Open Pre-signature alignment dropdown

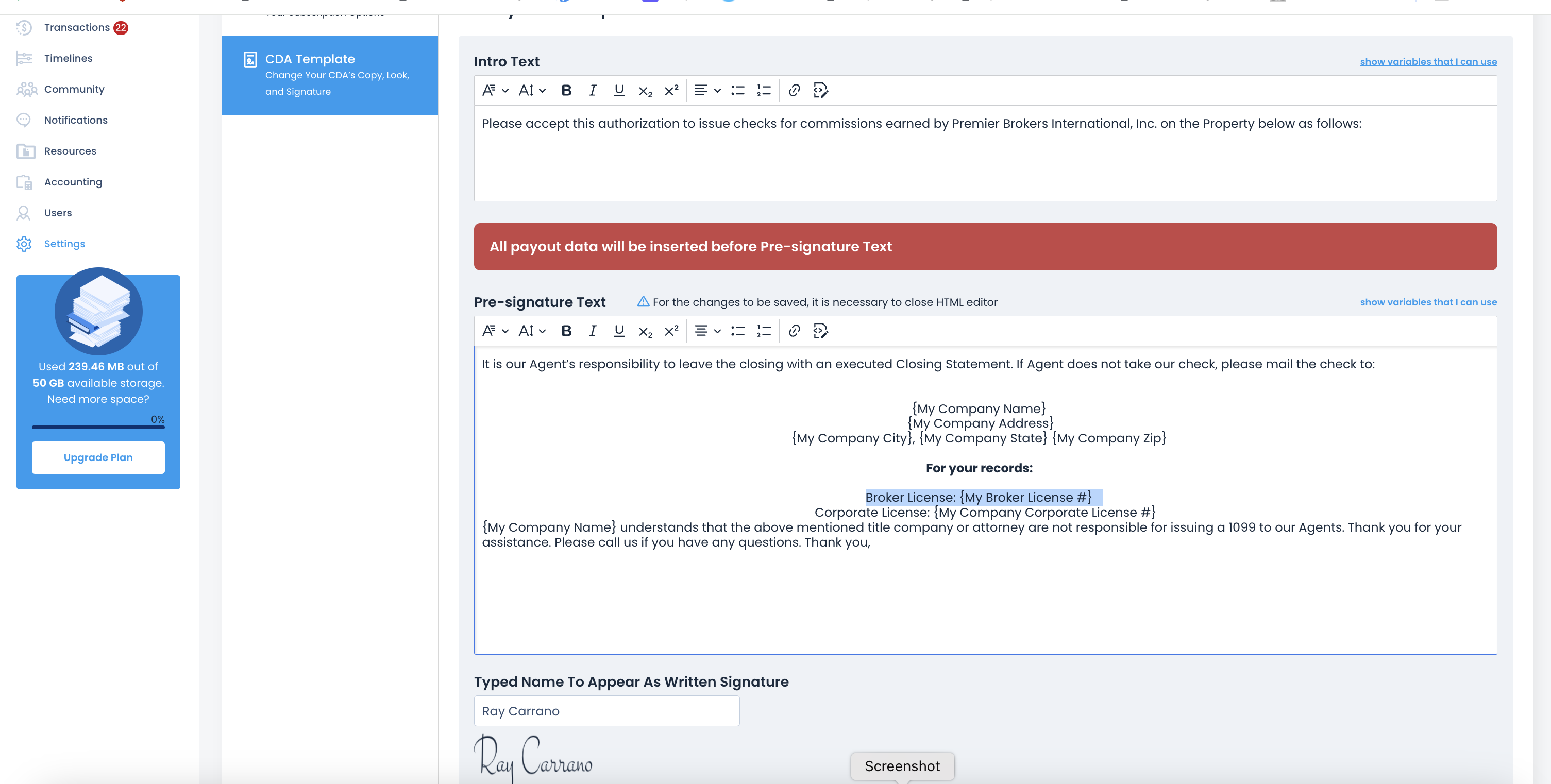tap(707, 331)
